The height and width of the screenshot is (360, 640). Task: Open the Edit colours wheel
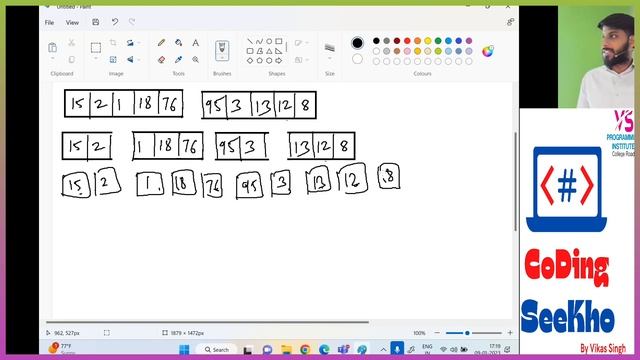coord(488,51)
